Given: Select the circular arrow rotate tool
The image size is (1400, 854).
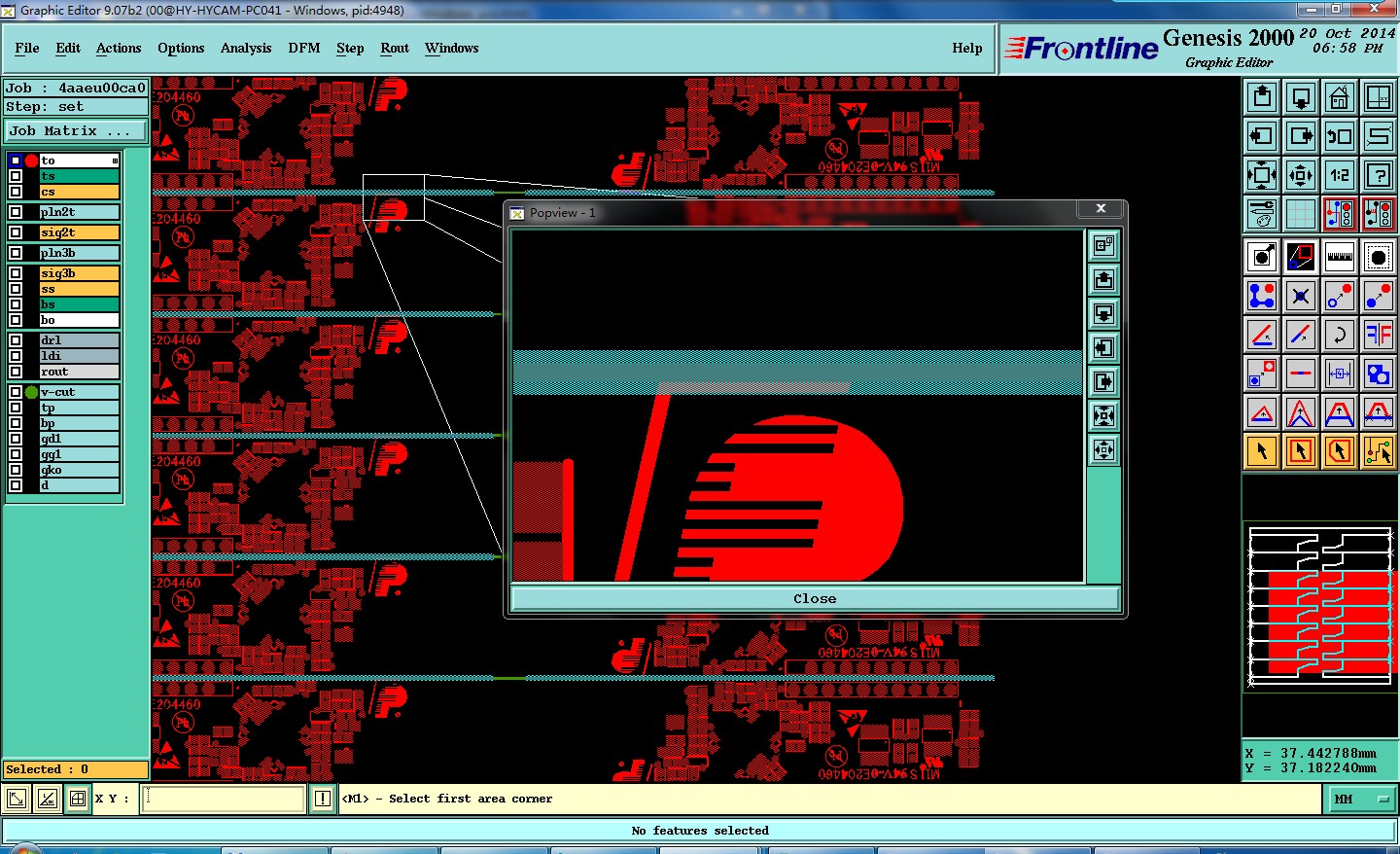Looking at the screenshot, I should coord(1340,335).
